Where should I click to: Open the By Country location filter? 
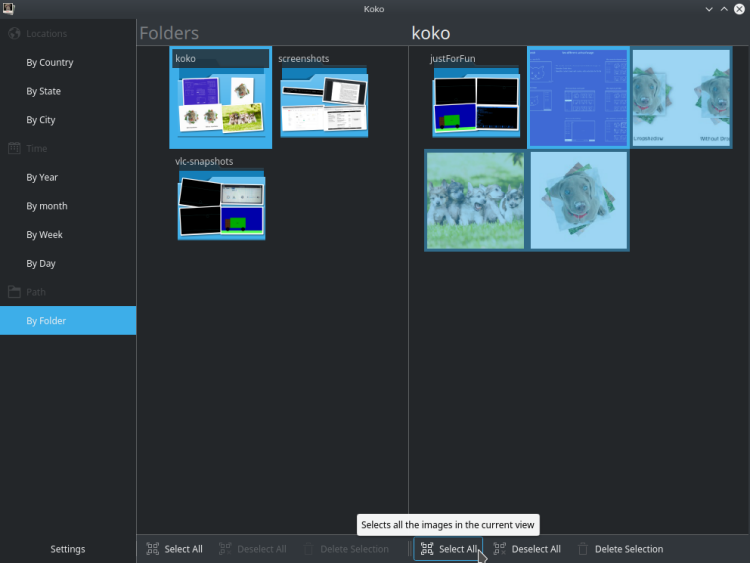click(68, 63)
